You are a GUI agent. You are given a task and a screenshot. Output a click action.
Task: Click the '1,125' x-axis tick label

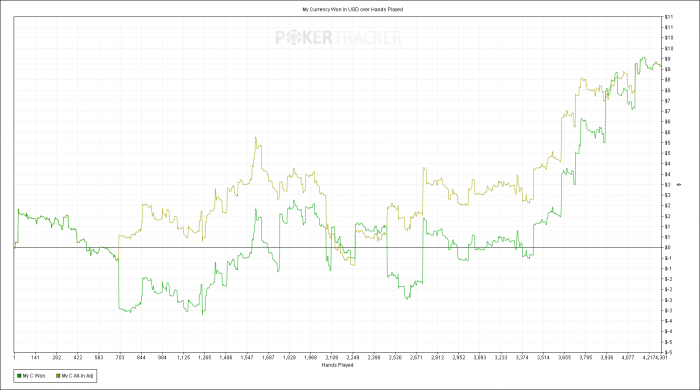[183, 357]
